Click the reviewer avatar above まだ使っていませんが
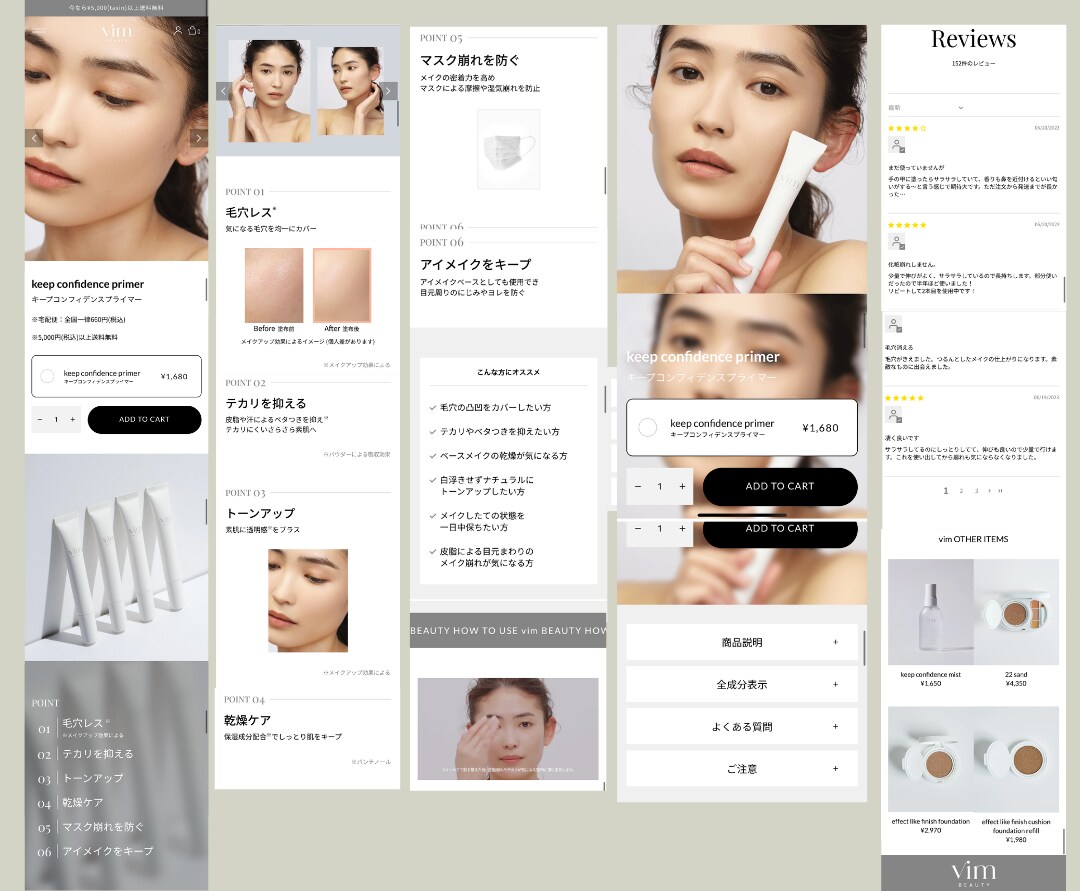The width and height of the screenshot is (1080, 891). [x=897, y=145]
